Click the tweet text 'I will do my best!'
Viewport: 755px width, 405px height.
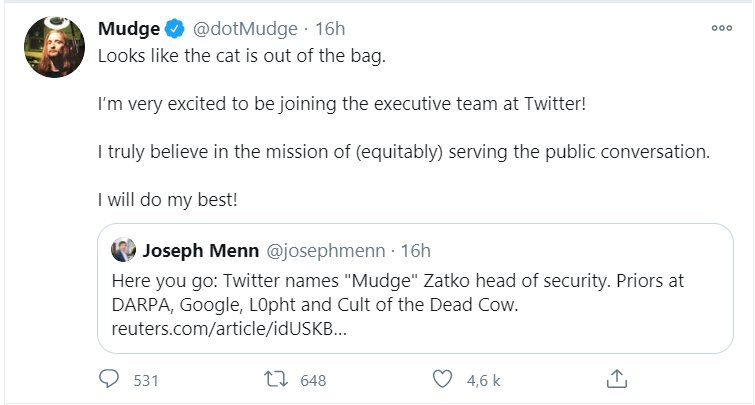[x=167, y=199]
